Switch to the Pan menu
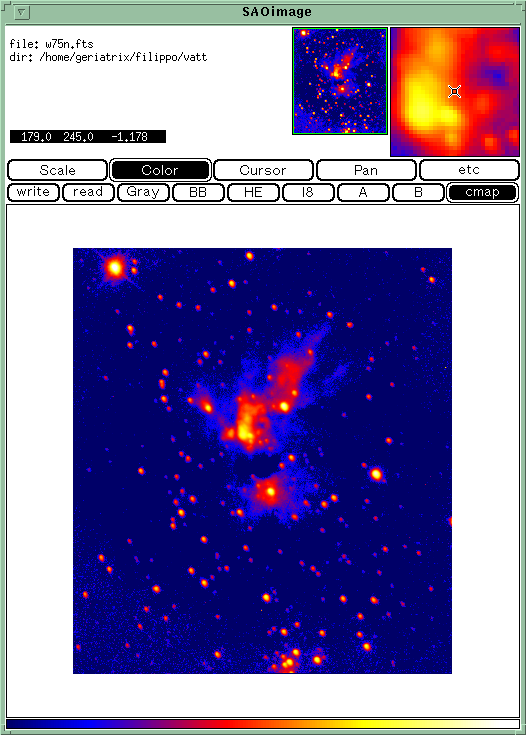Screen dimensions: 526x735 (366, 170)
